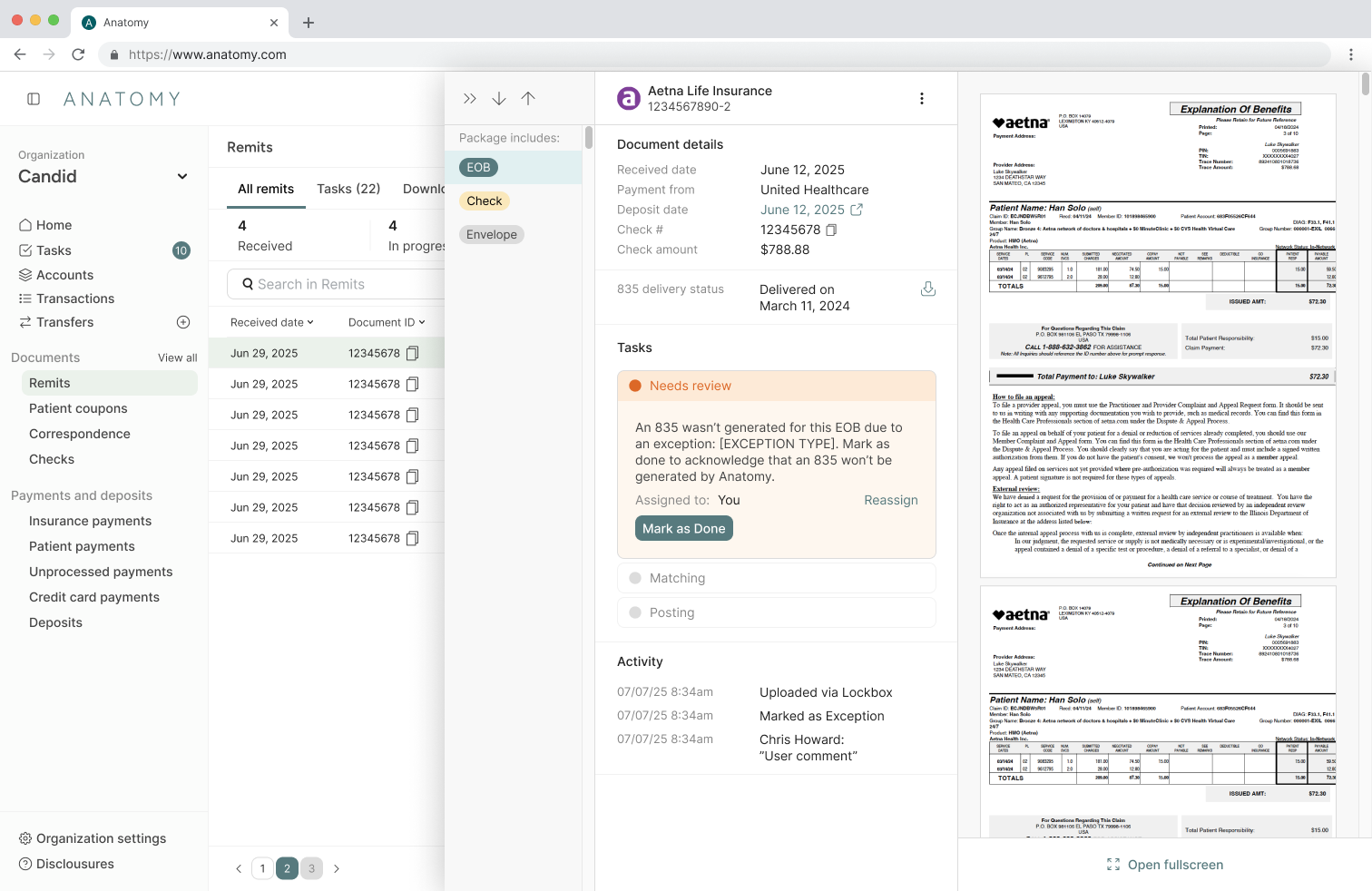The width and height of the screenshot is (1372, 891).
Task: Click View all next to Documents
Action: pos(177,357)
